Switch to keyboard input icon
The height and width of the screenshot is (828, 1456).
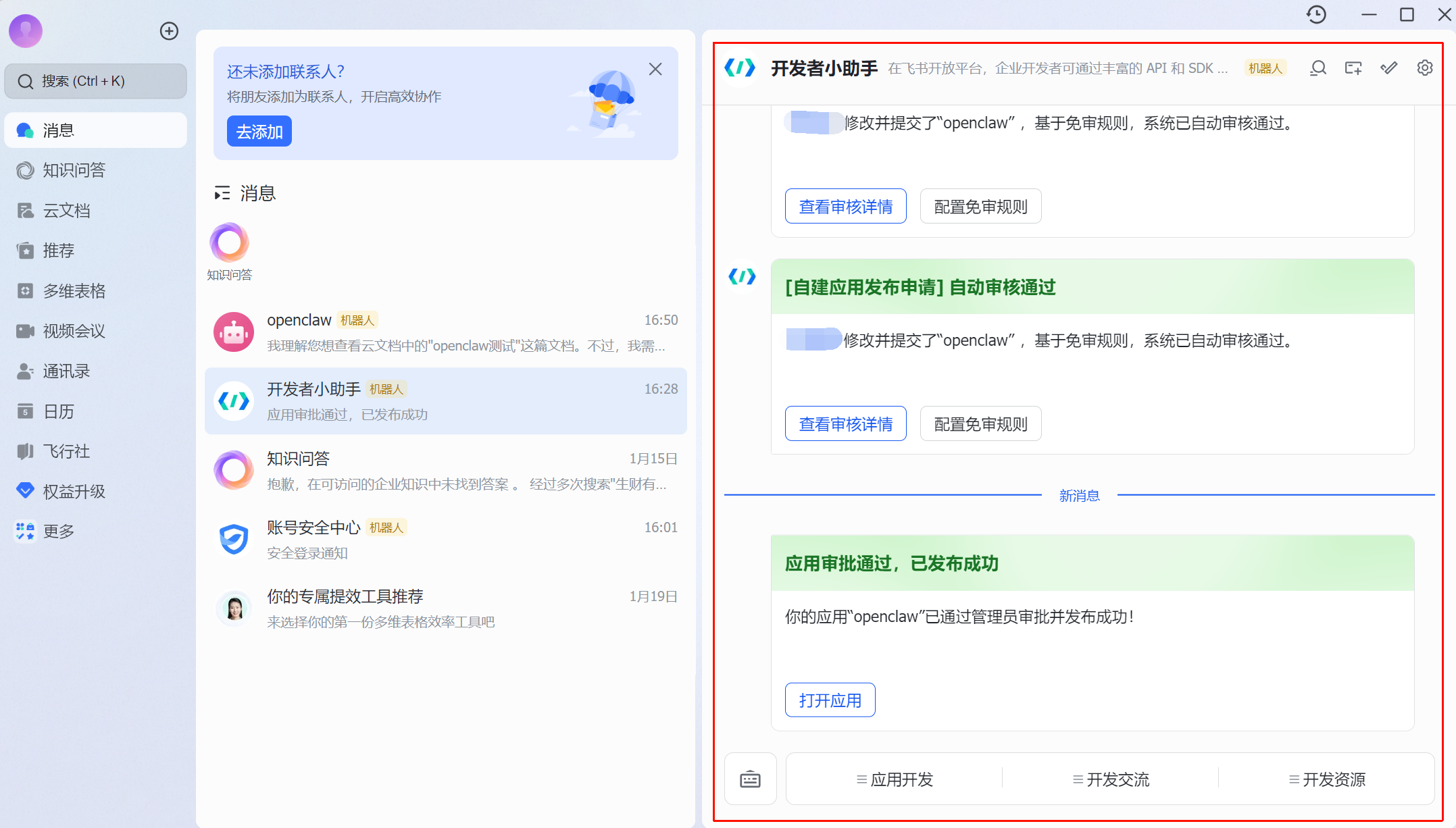click(751, 779)
